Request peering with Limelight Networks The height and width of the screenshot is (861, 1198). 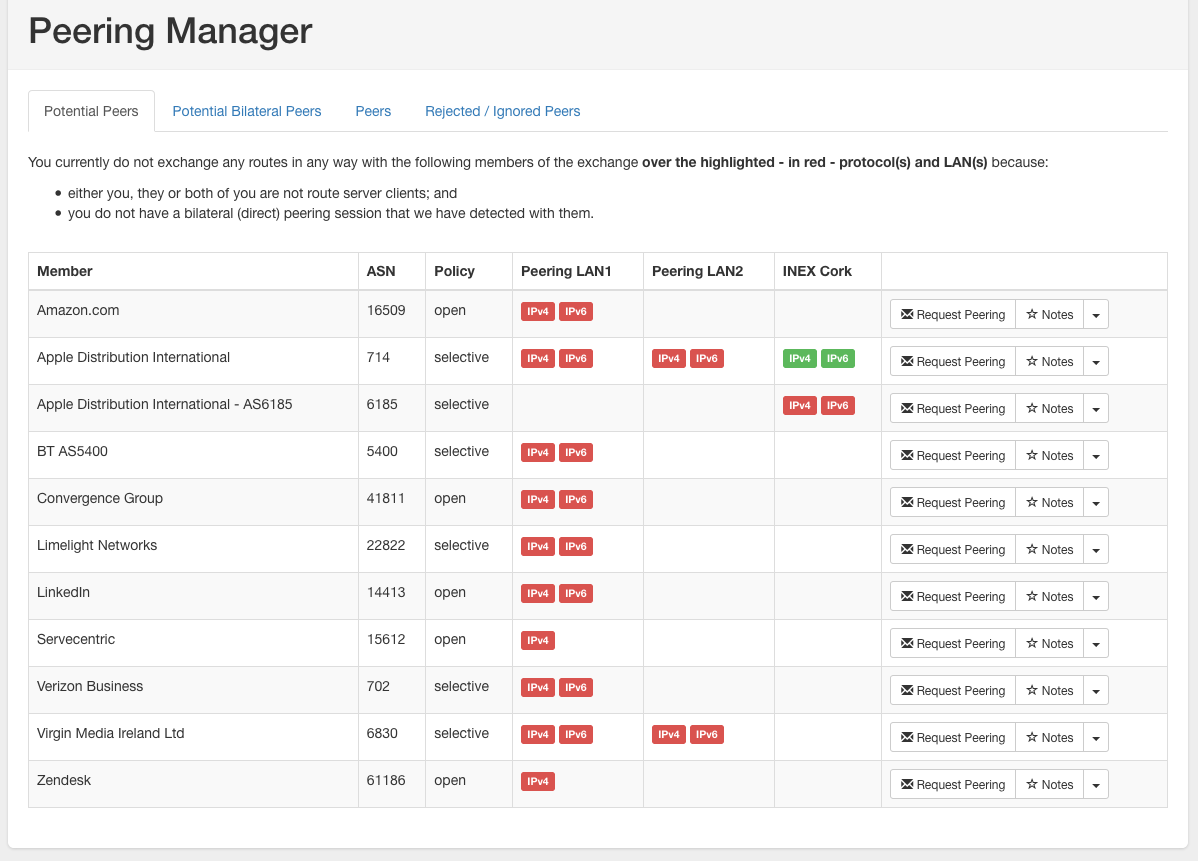point(953,549)
